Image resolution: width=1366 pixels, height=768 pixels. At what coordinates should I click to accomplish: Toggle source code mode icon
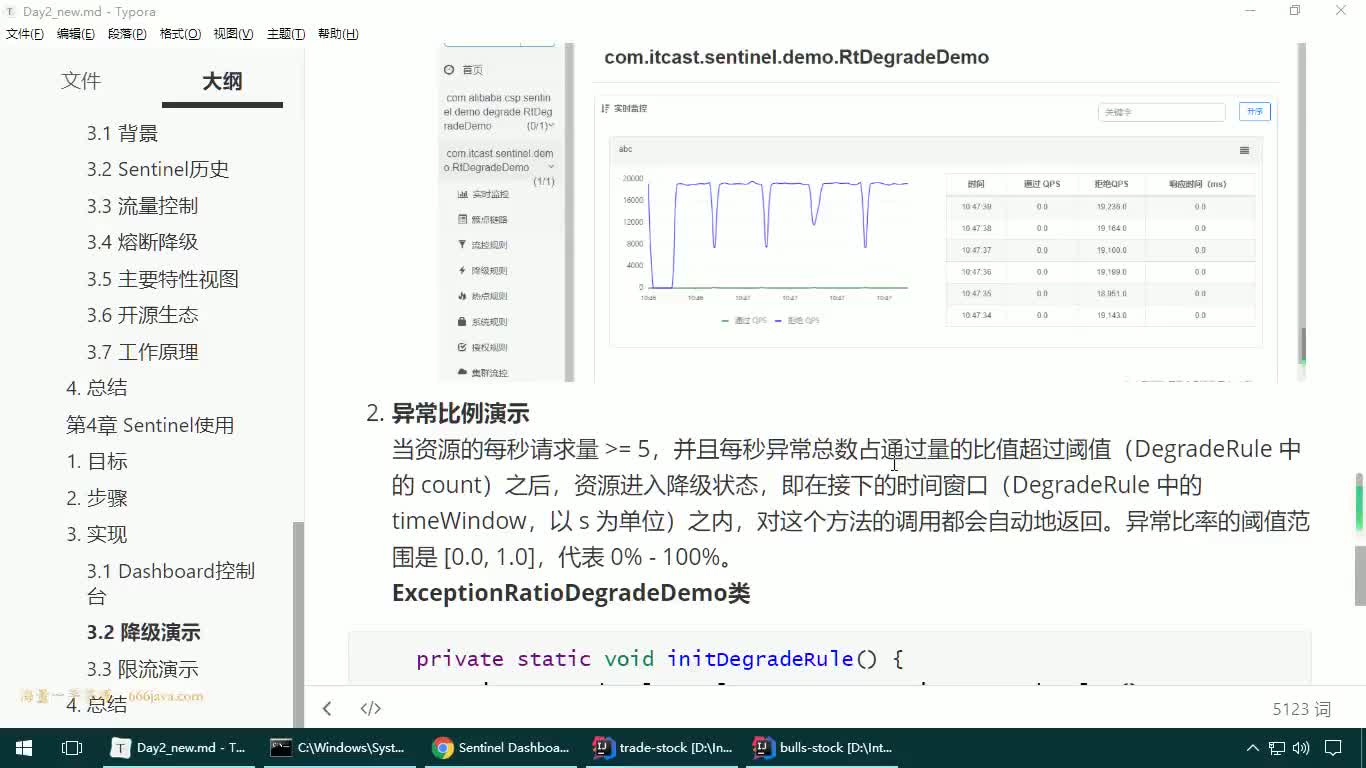coord(371,708)
